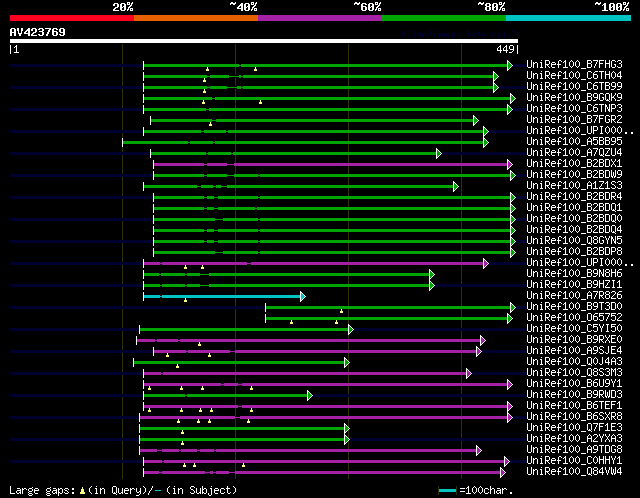The height and width of the screenshot is (498, 640).
Task: Click the cyan alignment bar in the A7R826 row
Action: (x=222, y=296)
